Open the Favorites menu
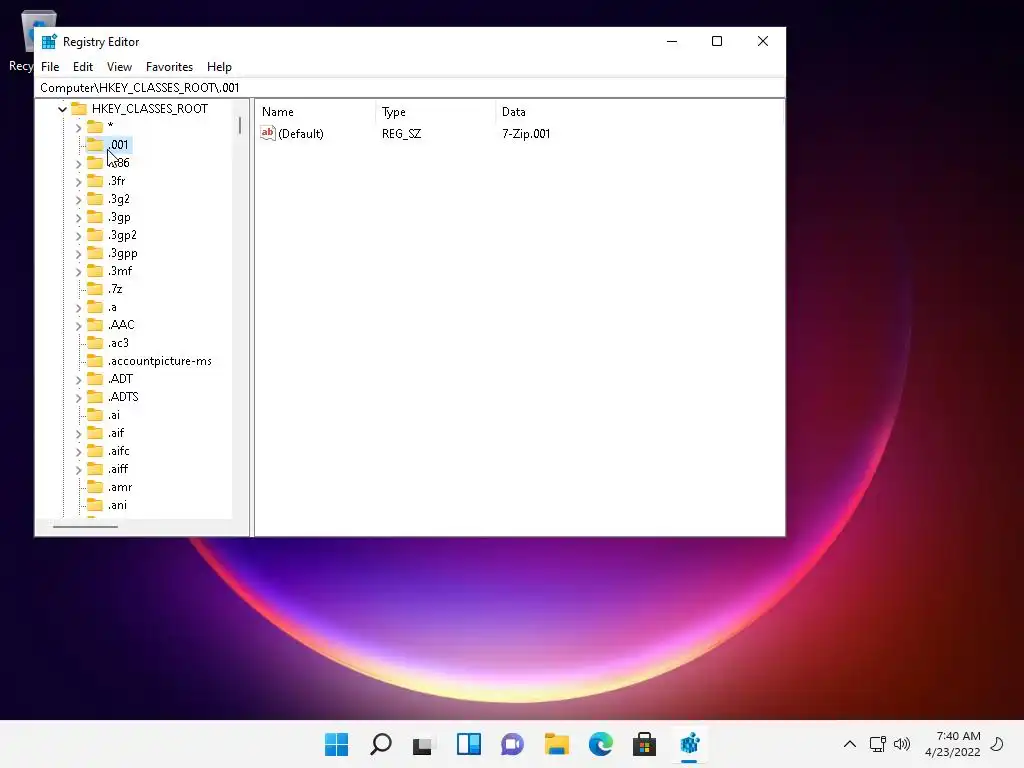This screenshot has height=768, width=1024. coord(169,67)
